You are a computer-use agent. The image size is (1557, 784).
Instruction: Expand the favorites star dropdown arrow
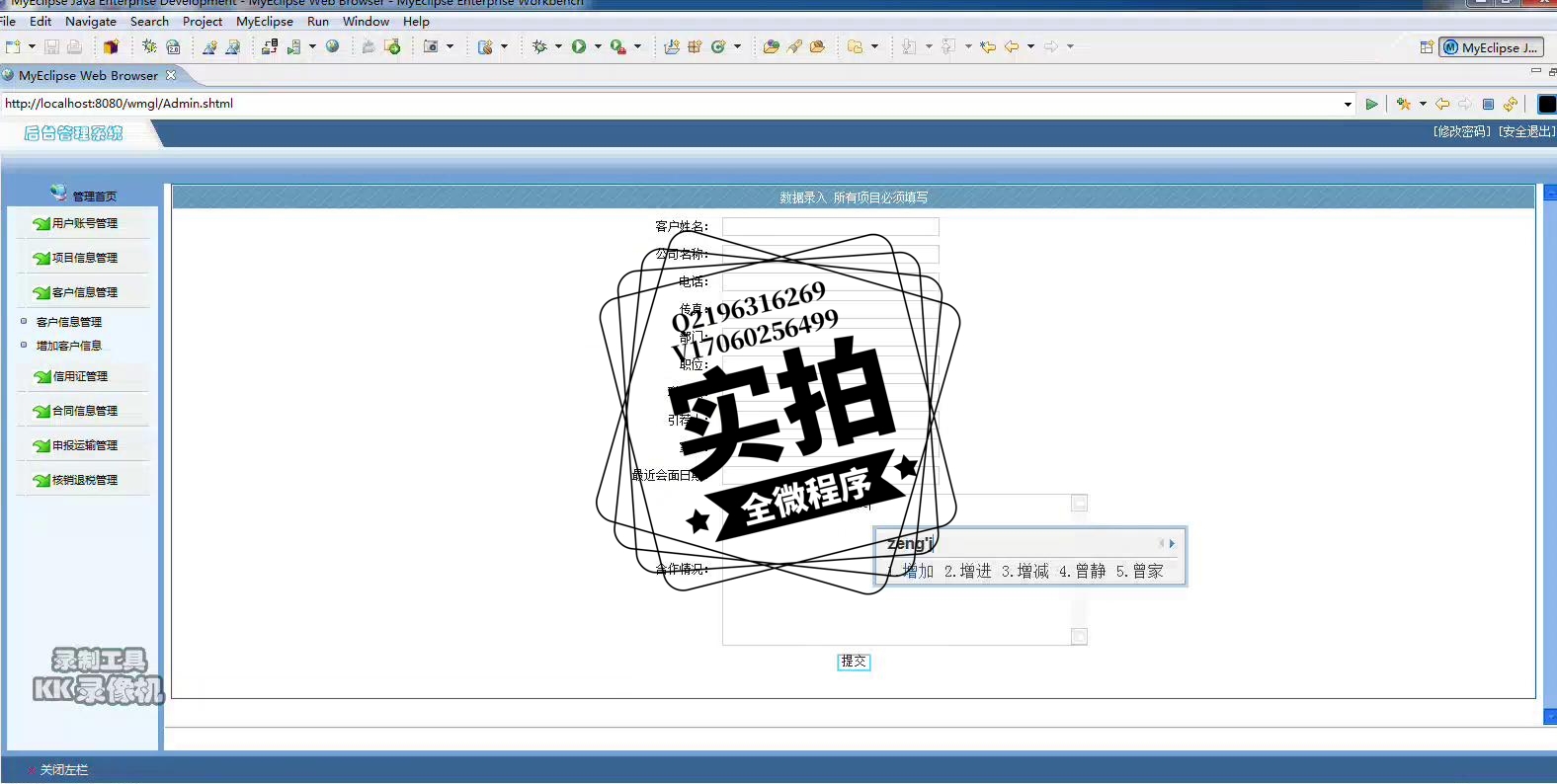1423,104
